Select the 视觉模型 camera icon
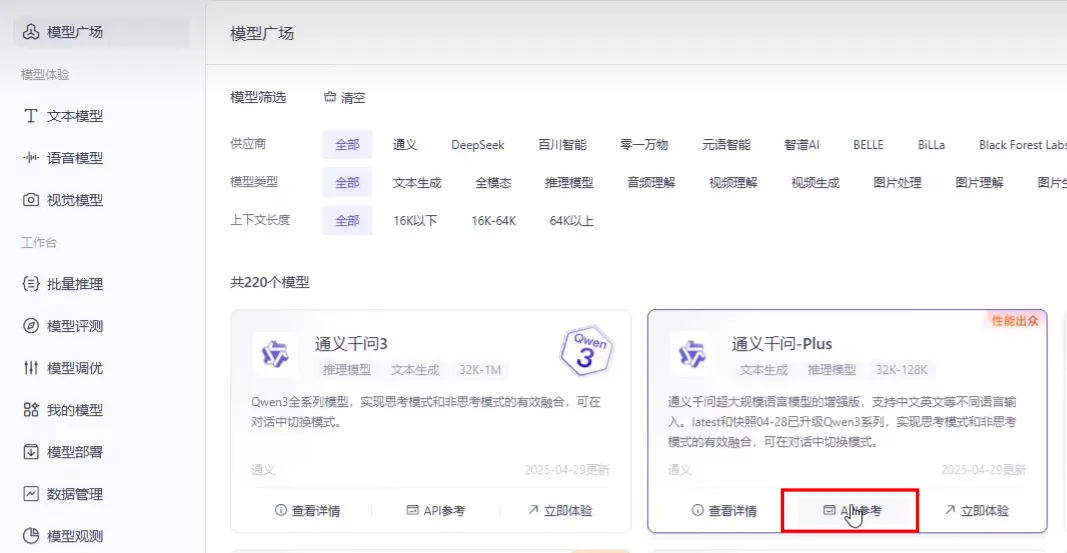Viewport: 1067px width, 553px height. [31, 200]
